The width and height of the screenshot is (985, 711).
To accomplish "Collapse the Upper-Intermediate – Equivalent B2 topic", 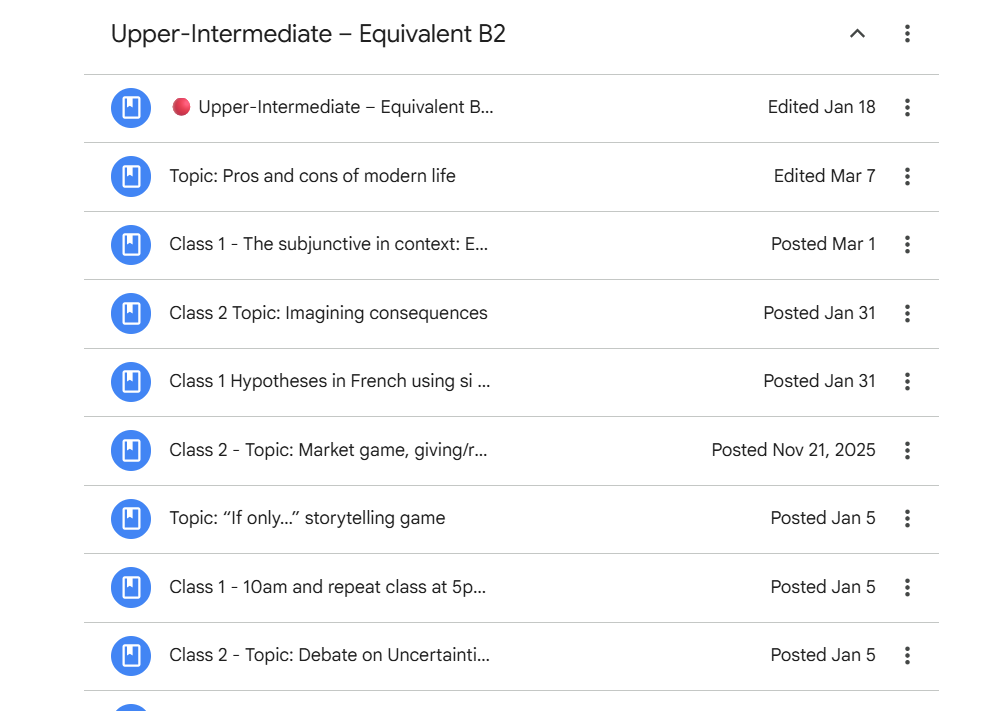I will pos(857,34).
